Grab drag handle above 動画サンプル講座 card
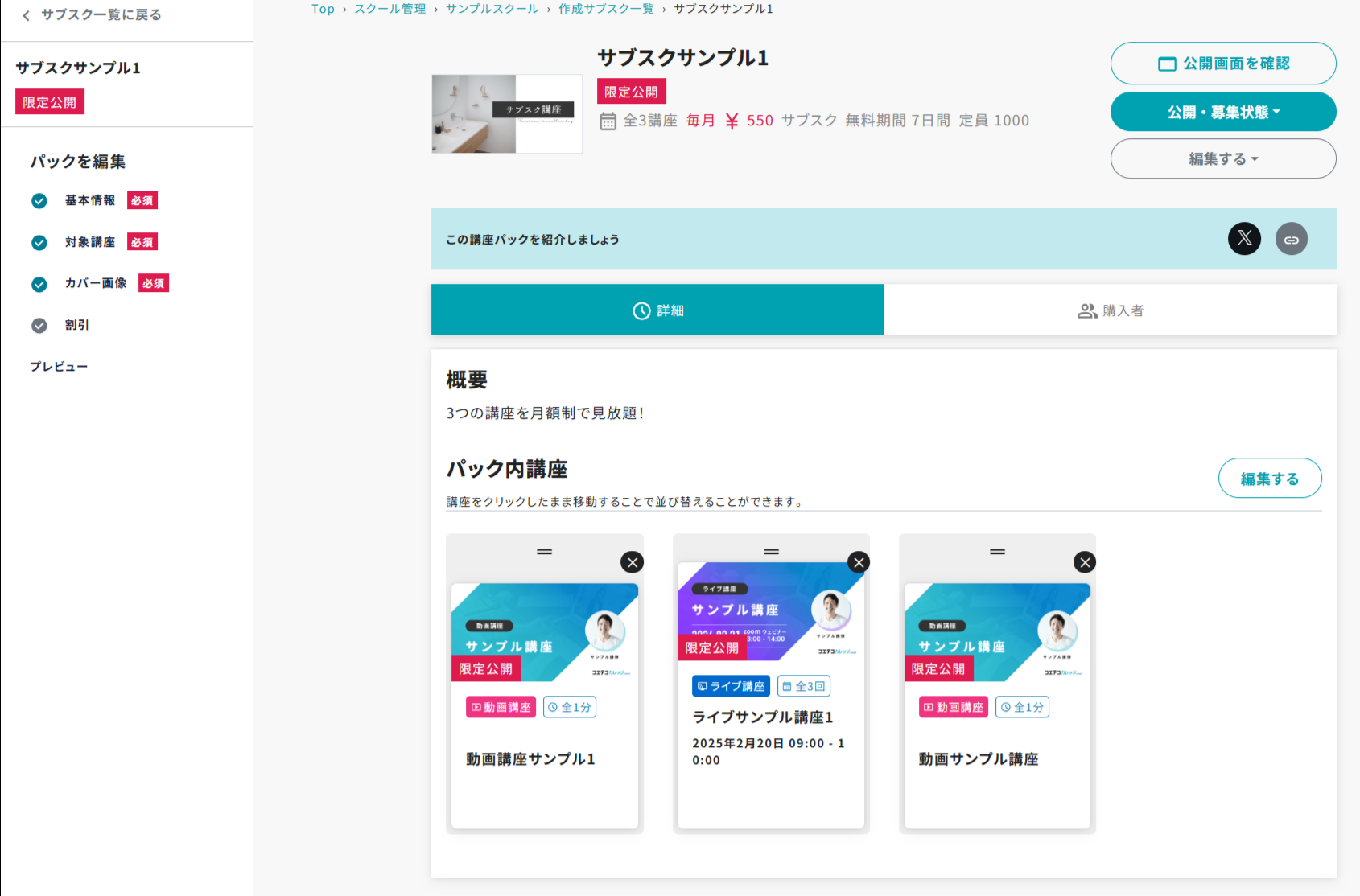 click(x=997, y=552)
